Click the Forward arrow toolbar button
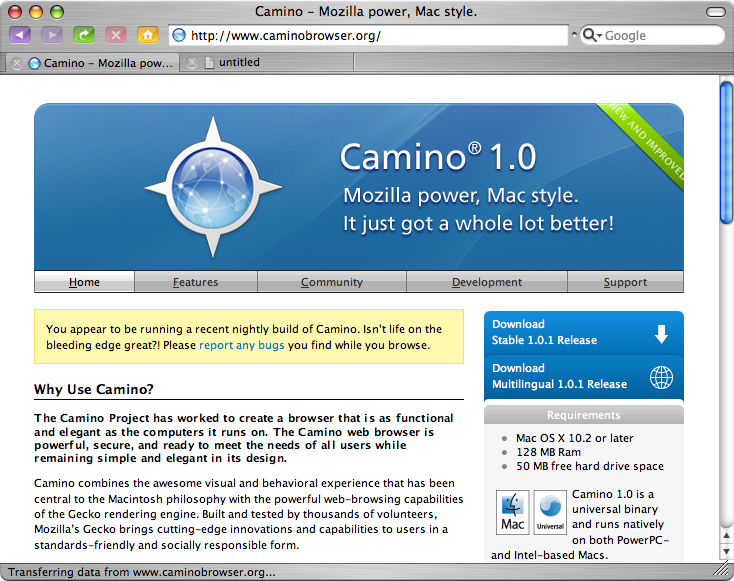The width and height of the screenshot is (734, 581). tap(52, 35)
